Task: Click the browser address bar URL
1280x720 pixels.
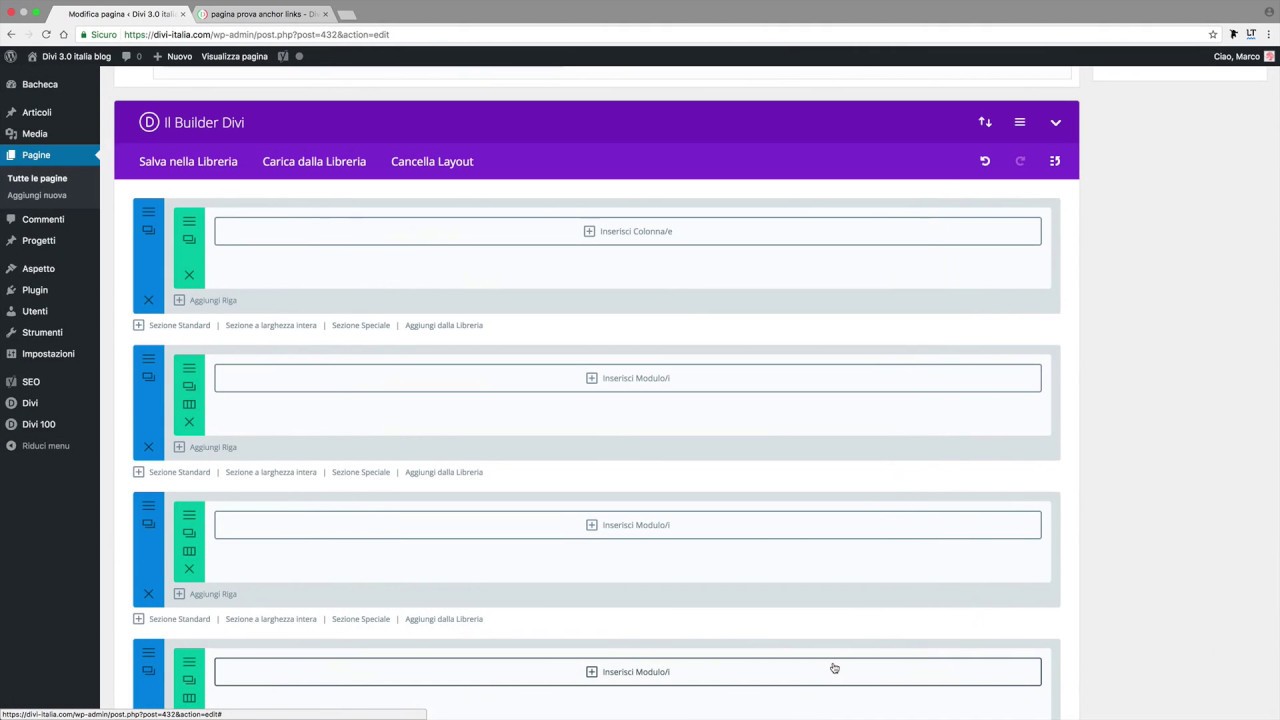Action: coord(256,34)
